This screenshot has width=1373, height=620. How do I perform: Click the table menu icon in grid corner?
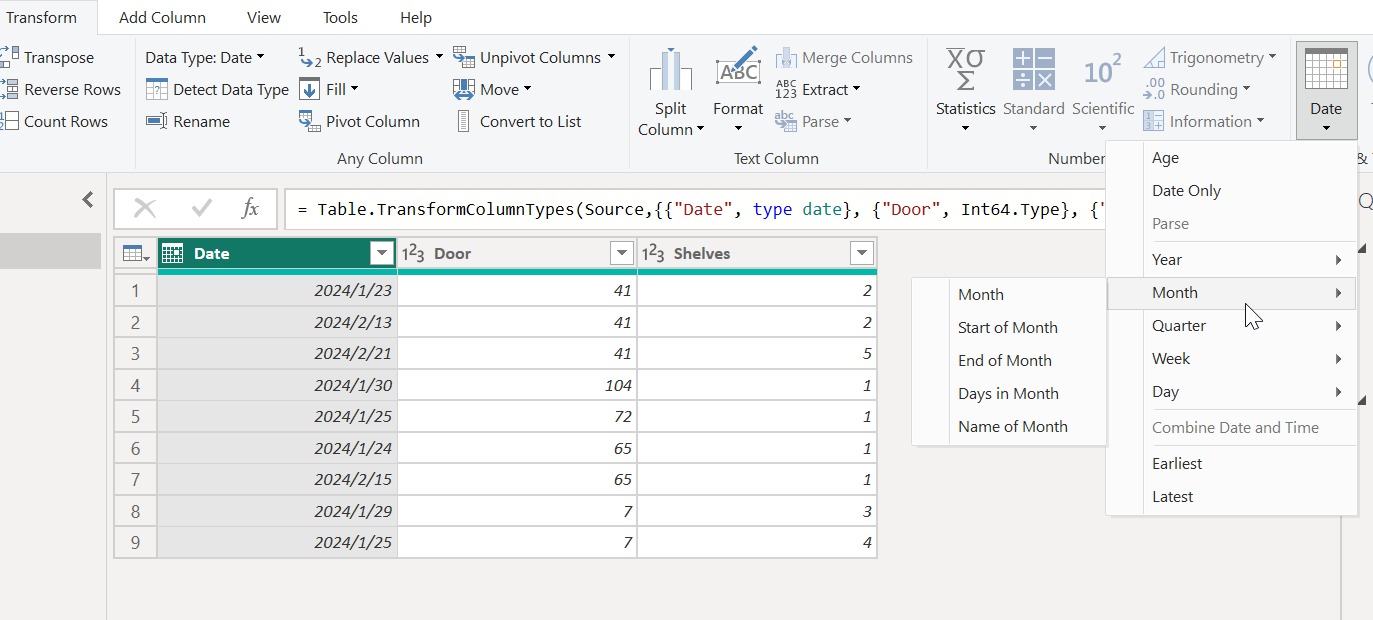pyautogui.click(x=136, y=254)
